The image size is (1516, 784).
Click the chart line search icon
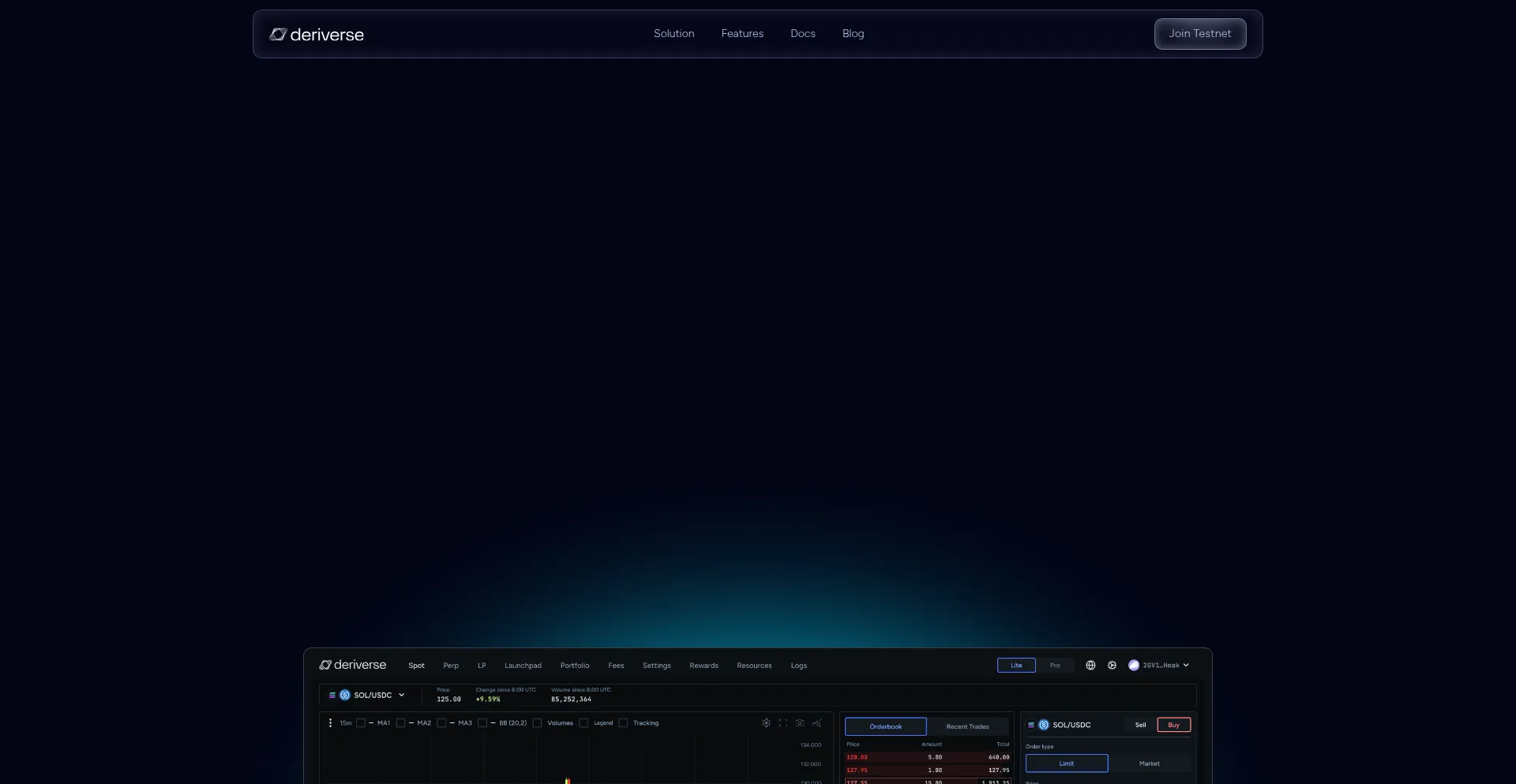[816, 723]
